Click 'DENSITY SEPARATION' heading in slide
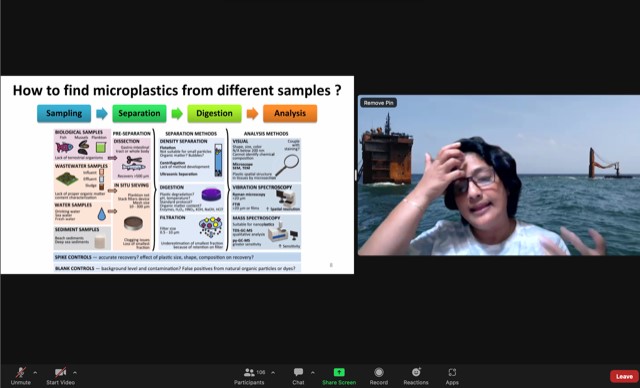Screen dimensions: 640x388 click(x=183, y=141)
